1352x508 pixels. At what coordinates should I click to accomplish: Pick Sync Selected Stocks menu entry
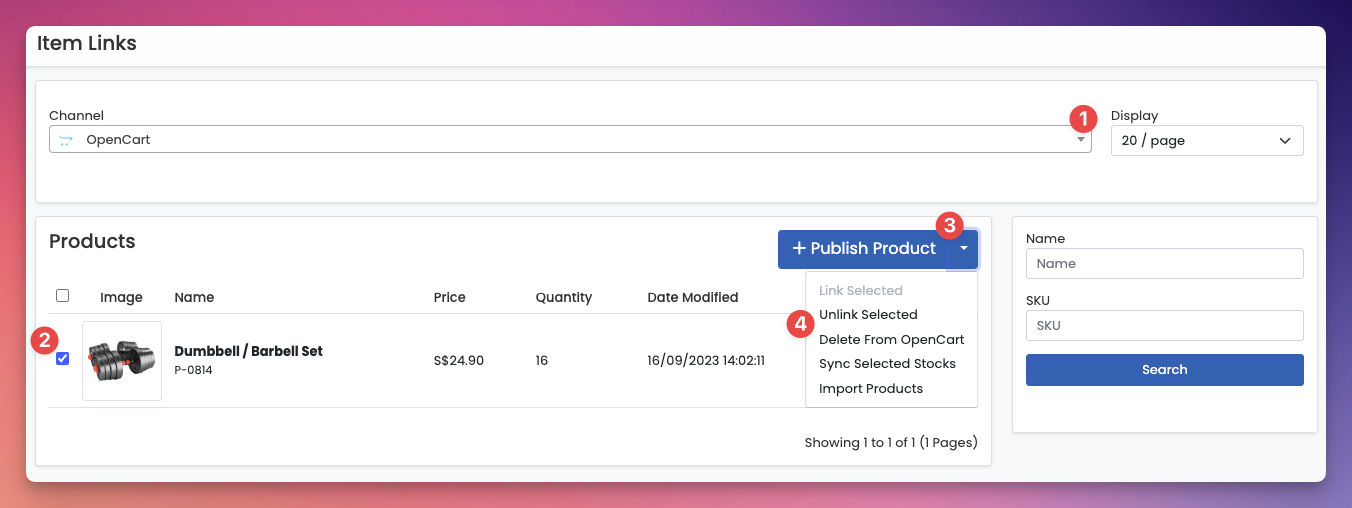887,364
